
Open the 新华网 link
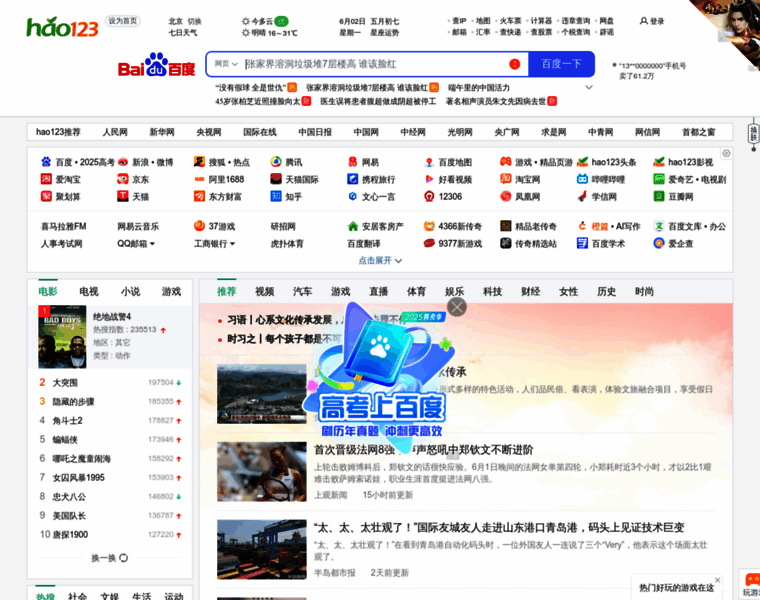(x=161, y=132)
